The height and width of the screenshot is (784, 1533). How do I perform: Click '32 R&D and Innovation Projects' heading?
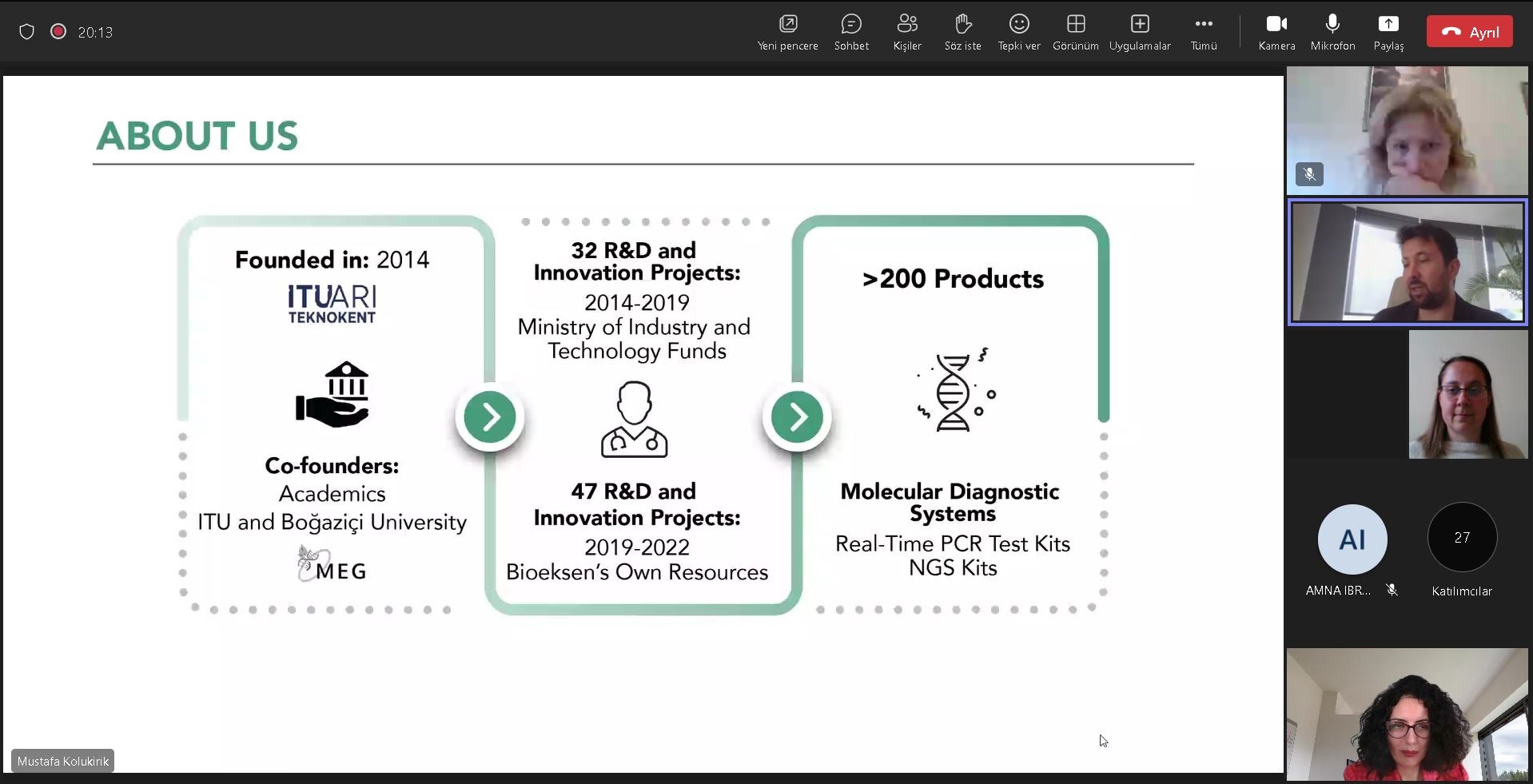(637, 261)
